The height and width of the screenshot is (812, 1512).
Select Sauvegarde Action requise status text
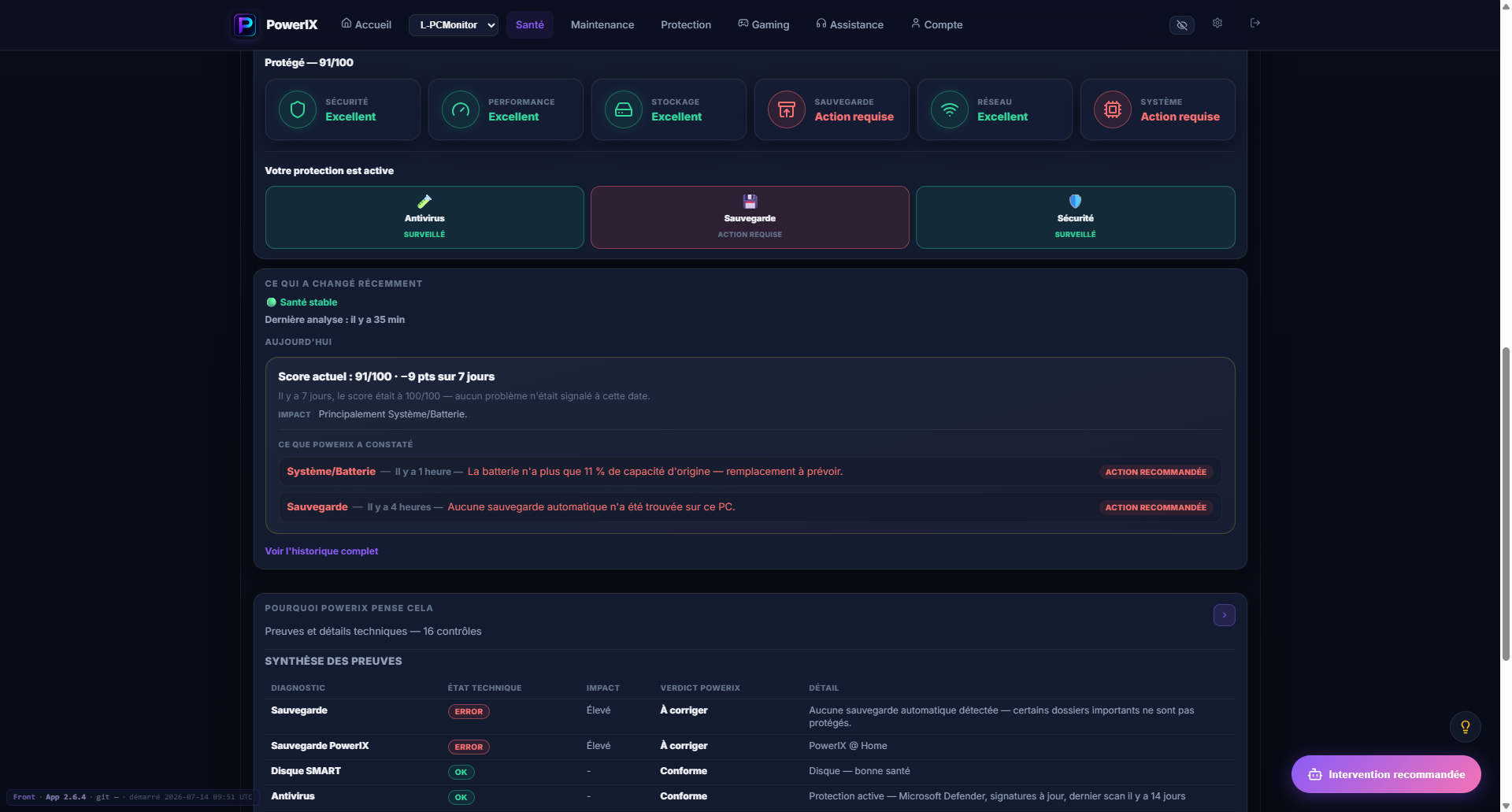(x=854, y=117)
